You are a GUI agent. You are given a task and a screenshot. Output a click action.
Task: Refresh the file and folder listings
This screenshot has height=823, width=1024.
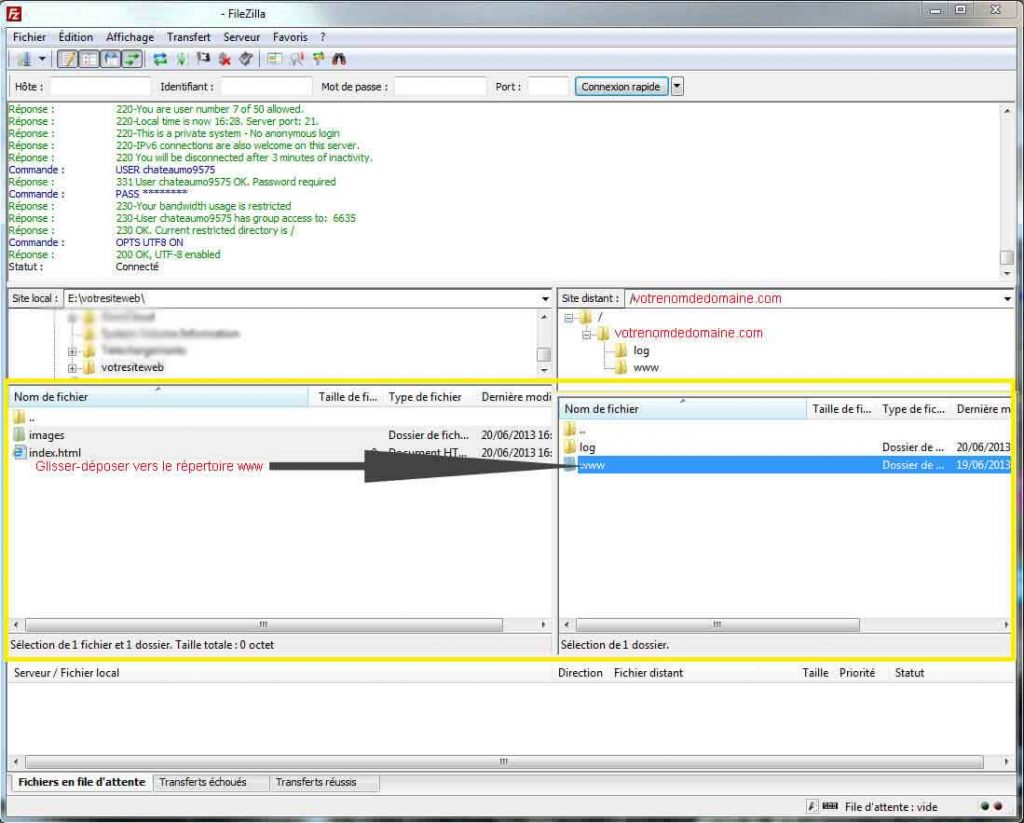(x=159, y=59)
